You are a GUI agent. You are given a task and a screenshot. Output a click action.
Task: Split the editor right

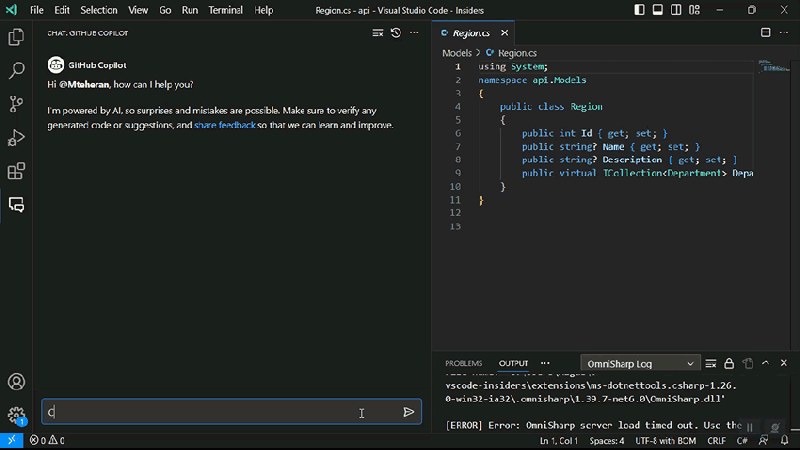point(766,33)
